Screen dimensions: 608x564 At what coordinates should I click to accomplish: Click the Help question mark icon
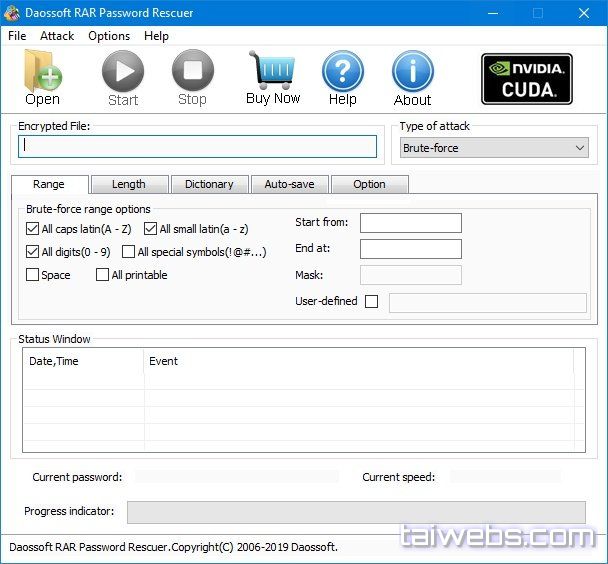pos(342,72)
